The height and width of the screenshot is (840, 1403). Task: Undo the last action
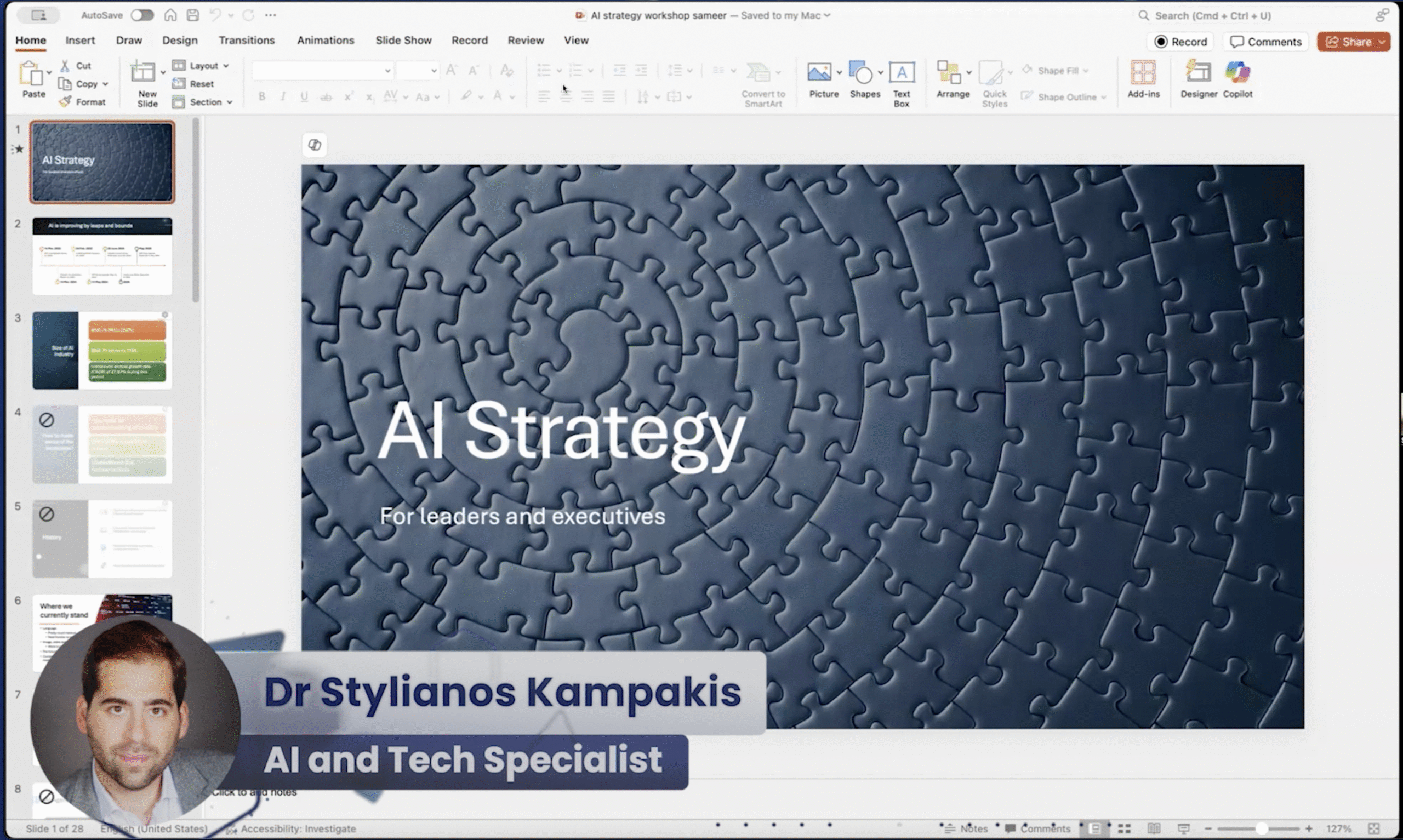(x=215, y=15)
